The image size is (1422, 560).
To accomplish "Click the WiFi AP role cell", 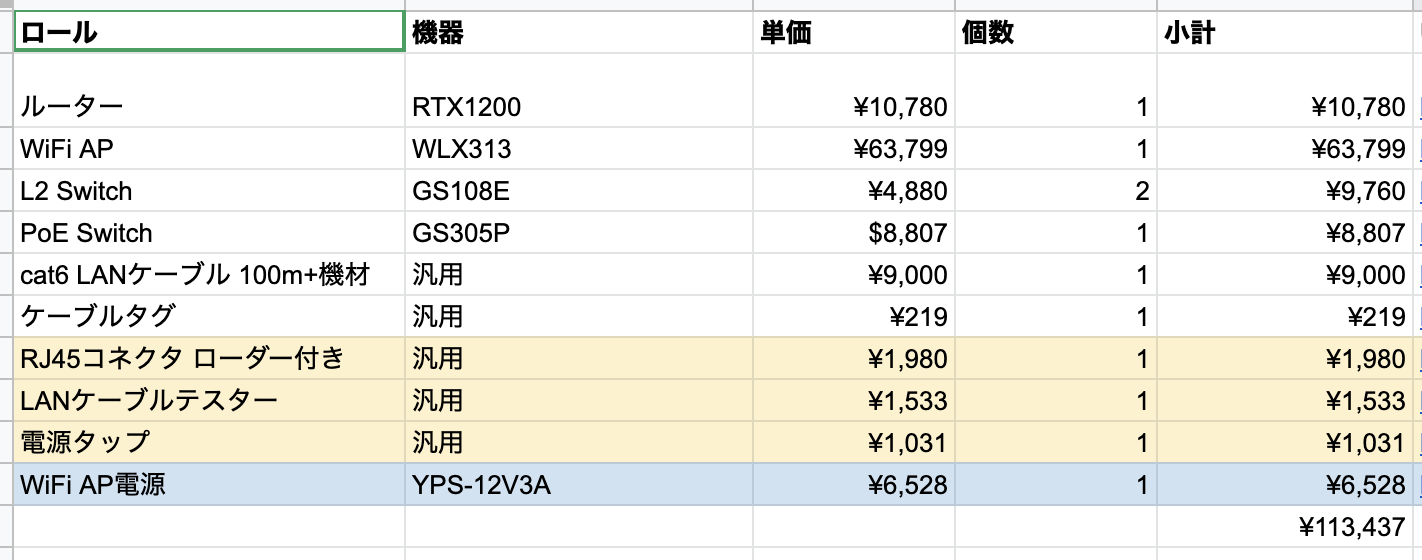I will pos(209,149).
